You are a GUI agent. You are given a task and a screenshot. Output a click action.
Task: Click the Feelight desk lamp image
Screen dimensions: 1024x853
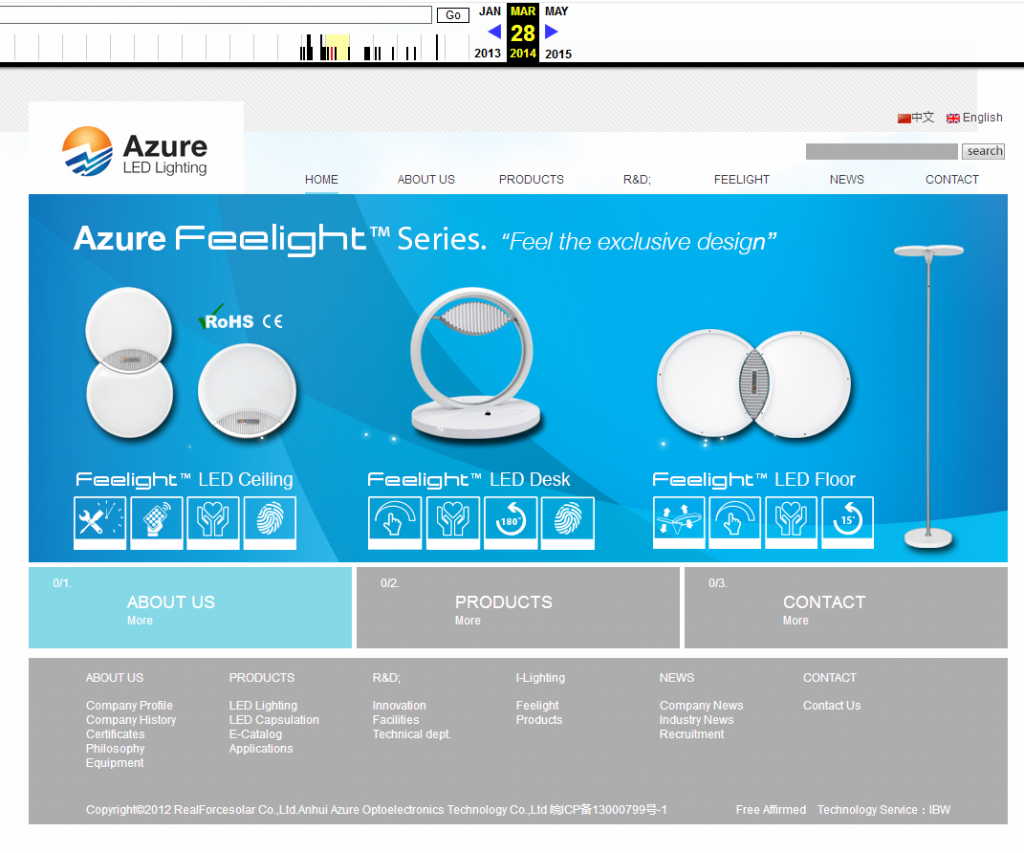pos(475,362)
